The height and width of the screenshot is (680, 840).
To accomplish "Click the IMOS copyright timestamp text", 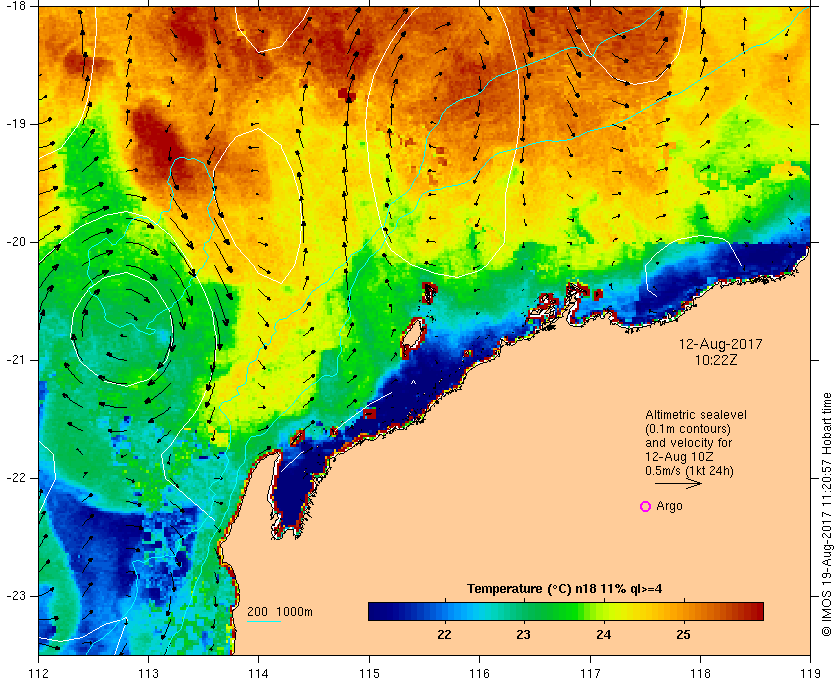I will (x=827, y=514).
